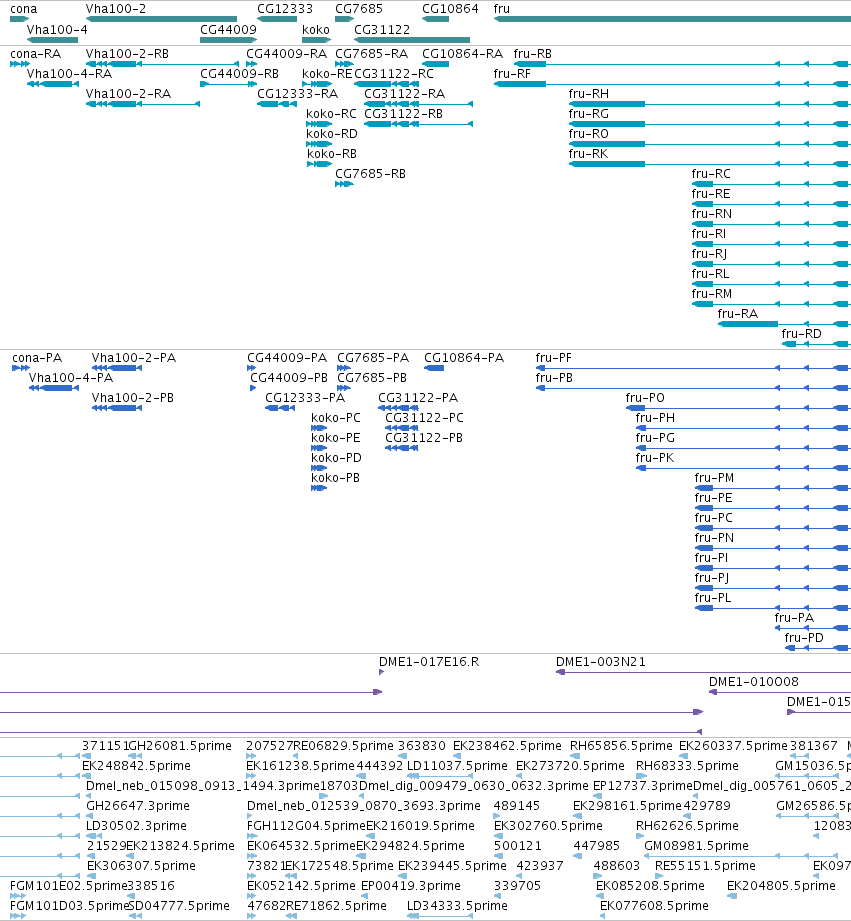Image resolution: width=851 pixels, height=921 pixels.
Task: Select transcript fru-RK
Action: click(588, 154)
